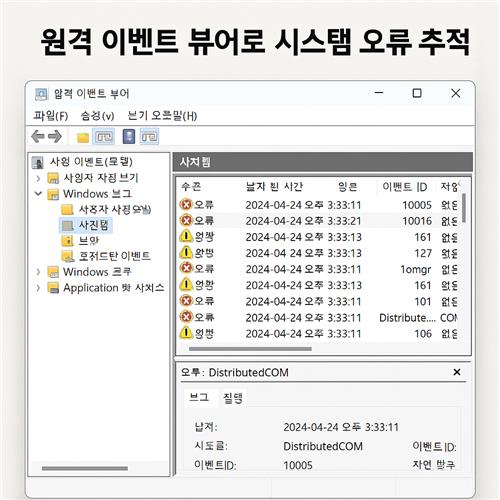Click the back arrow in the toolbar
The height and width of the screenshot is (500, 500).
(x=38, y=137)
